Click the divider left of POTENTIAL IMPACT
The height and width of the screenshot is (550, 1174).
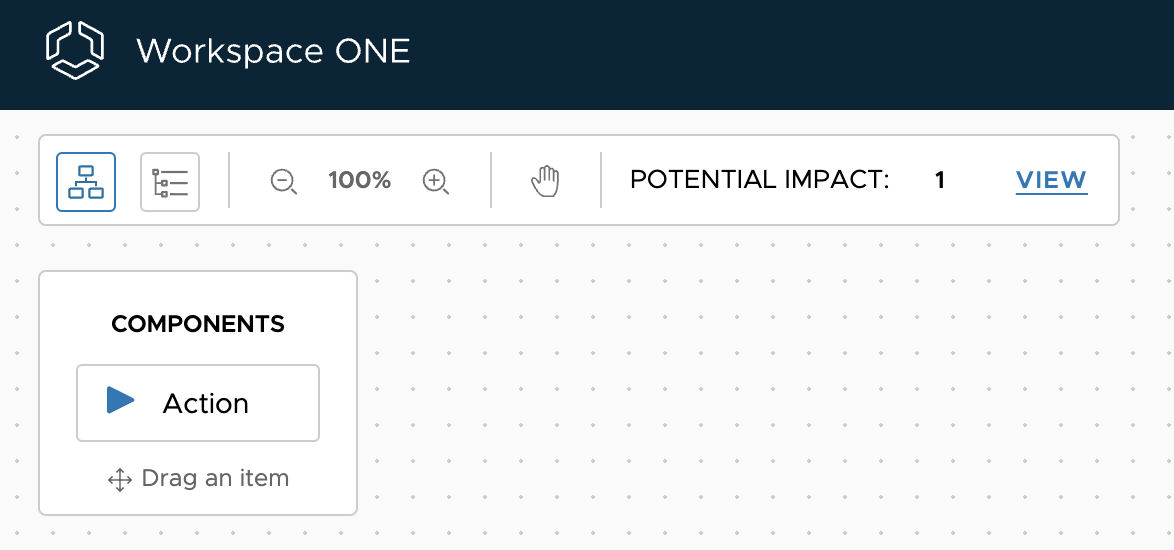click(601, 181)
